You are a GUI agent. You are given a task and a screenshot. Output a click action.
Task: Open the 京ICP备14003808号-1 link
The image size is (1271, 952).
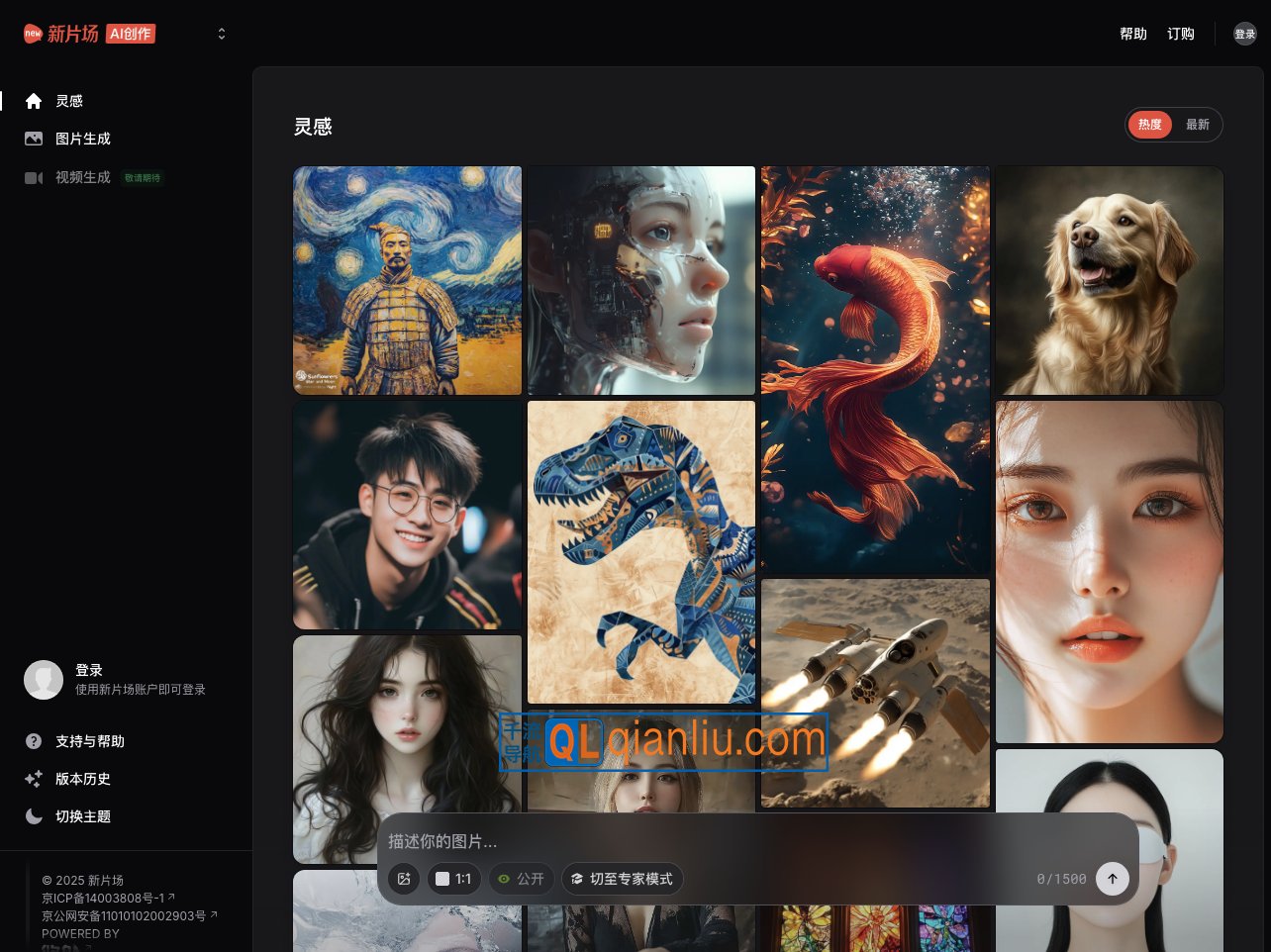[104, 899]
